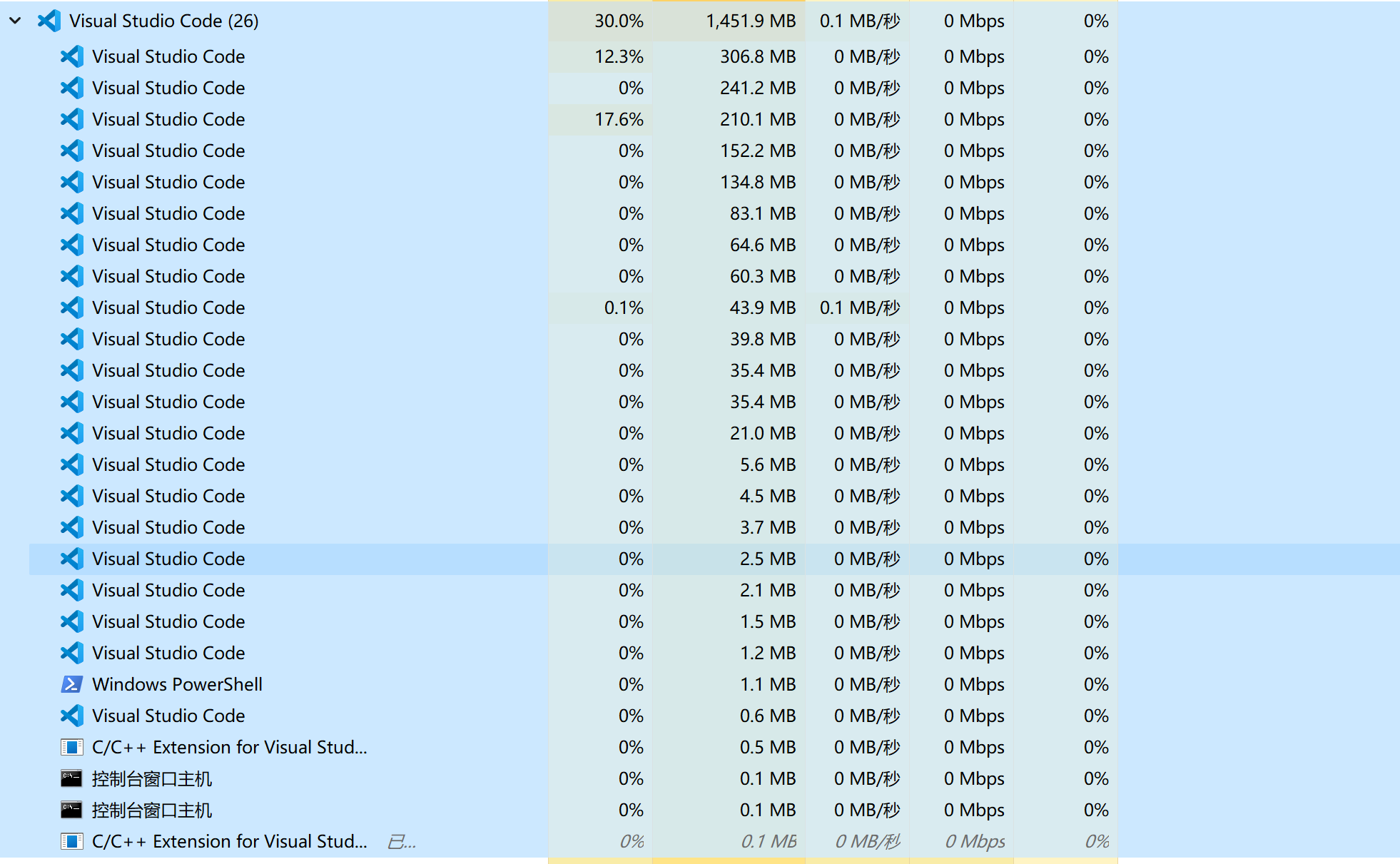Click the 30.0% group CPU value

pos(619,21)
